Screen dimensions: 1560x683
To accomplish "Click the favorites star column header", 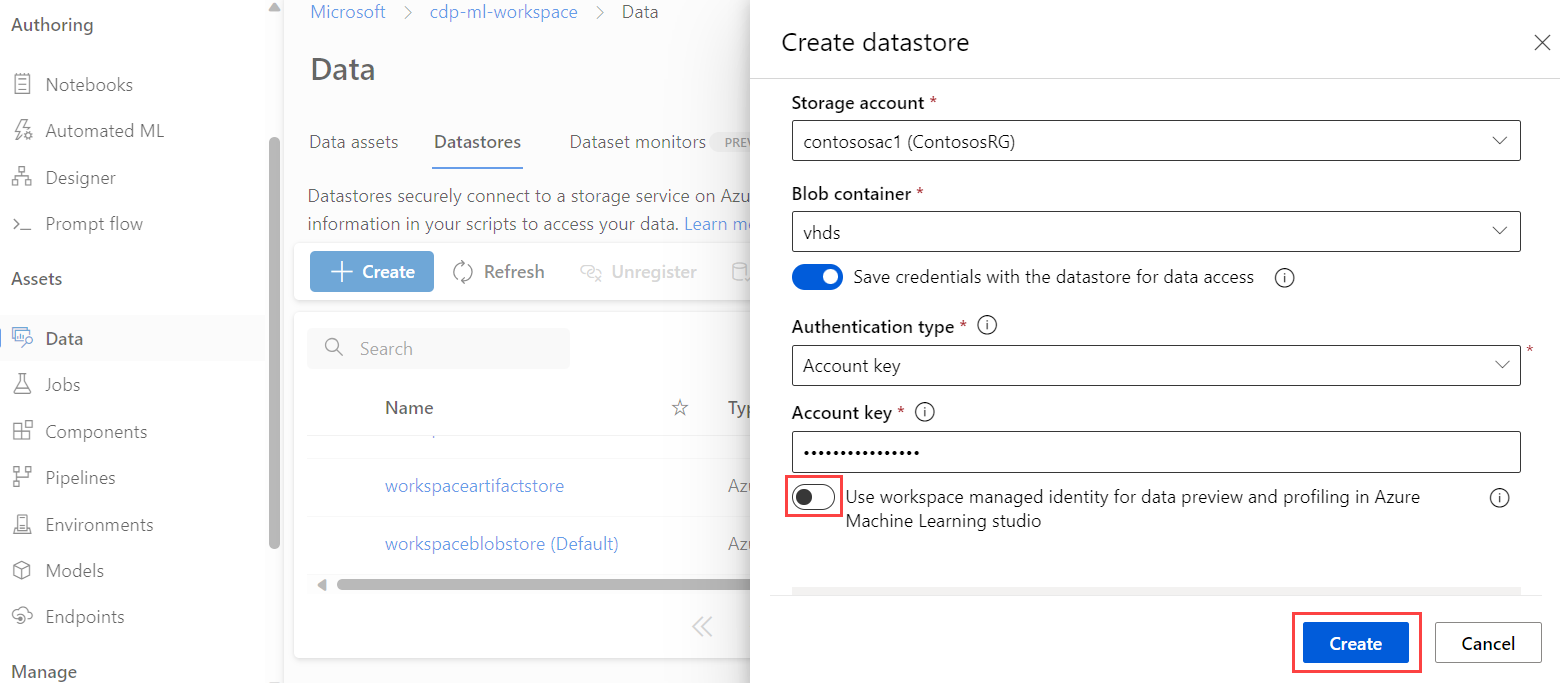I will (x=680, y=407).
